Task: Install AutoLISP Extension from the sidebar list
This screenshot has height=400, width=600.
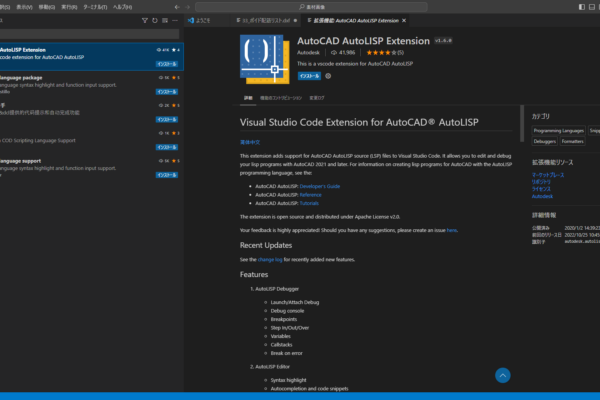Action: pos(167,64)
